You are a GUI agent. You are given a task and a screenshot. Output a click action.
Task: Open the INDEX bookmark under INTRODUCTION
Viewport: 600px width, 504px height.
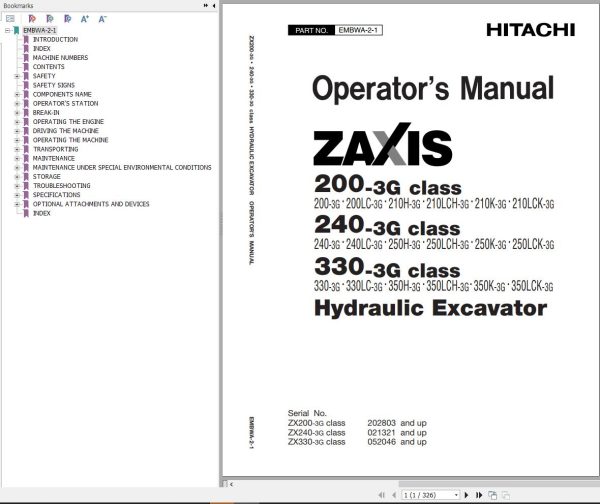(41, 49)
